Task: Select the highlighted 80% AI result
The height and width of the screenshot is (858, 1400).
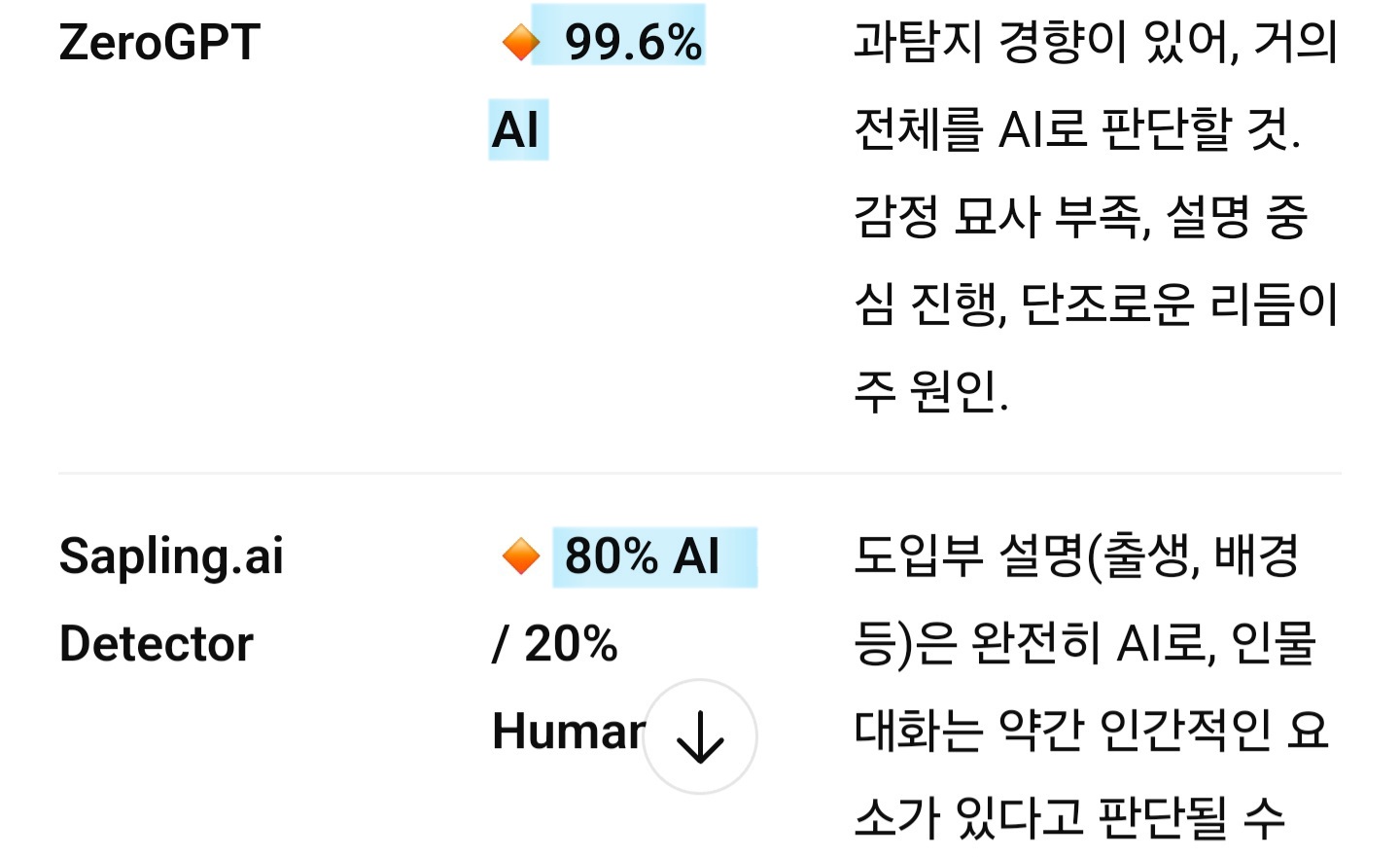Action: pos(643,556)
